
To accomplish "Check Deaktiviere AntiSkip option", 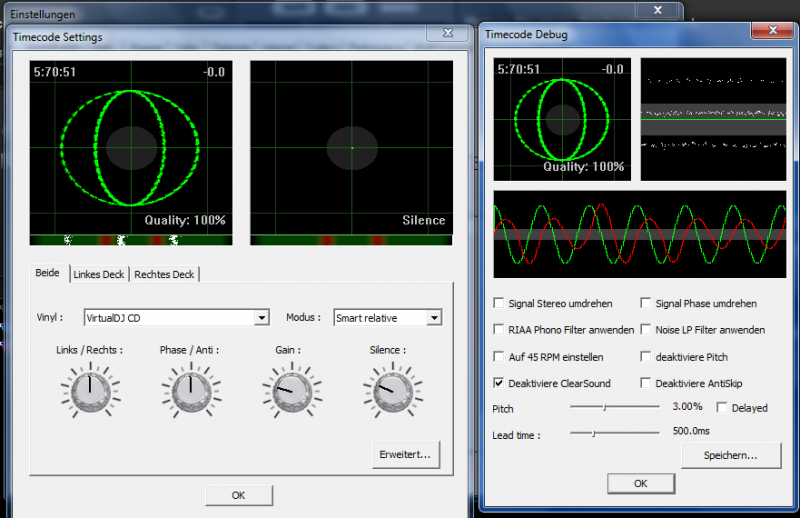I will click(645, 383).
